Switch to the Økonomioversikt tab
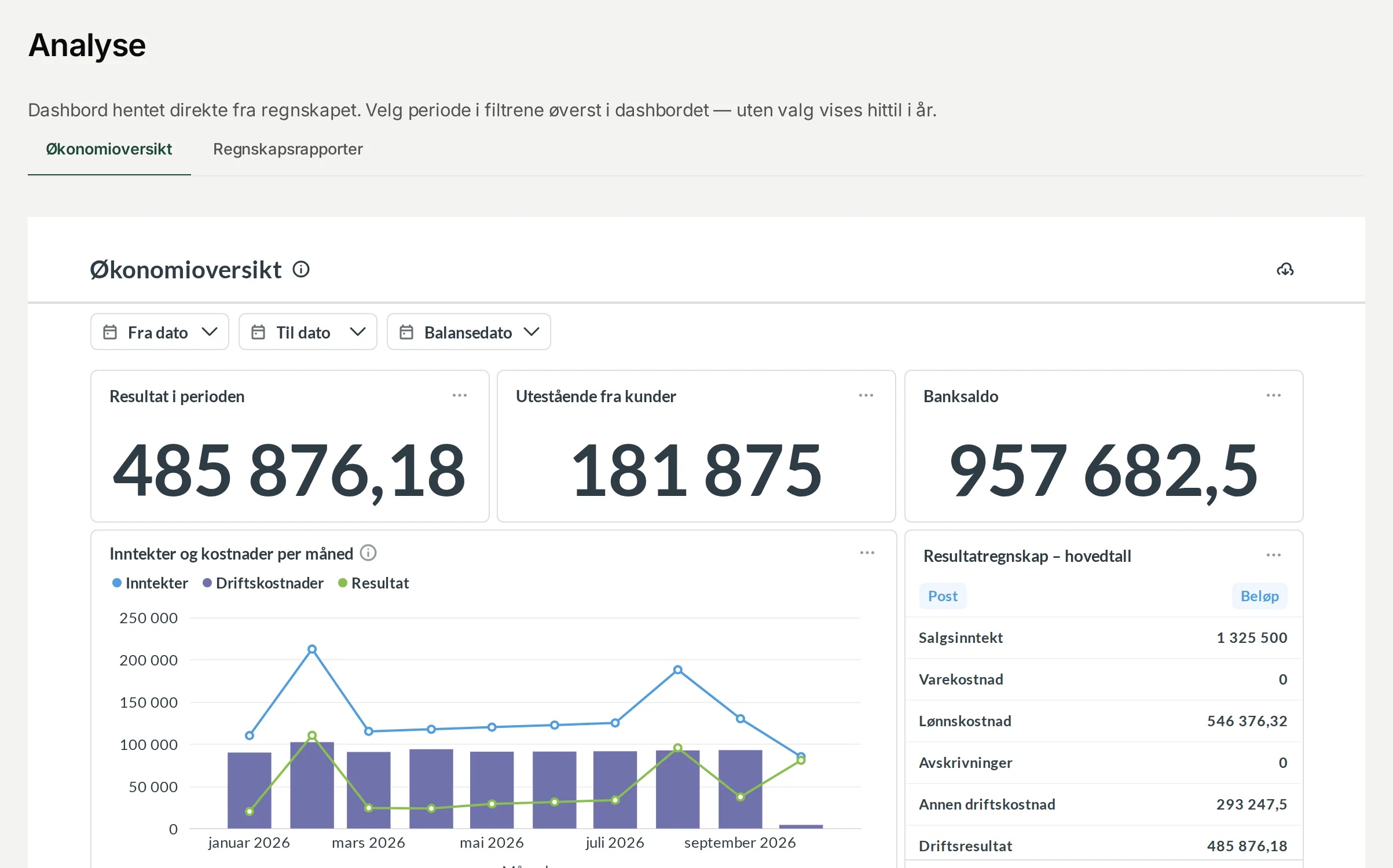 pos(109,149)
